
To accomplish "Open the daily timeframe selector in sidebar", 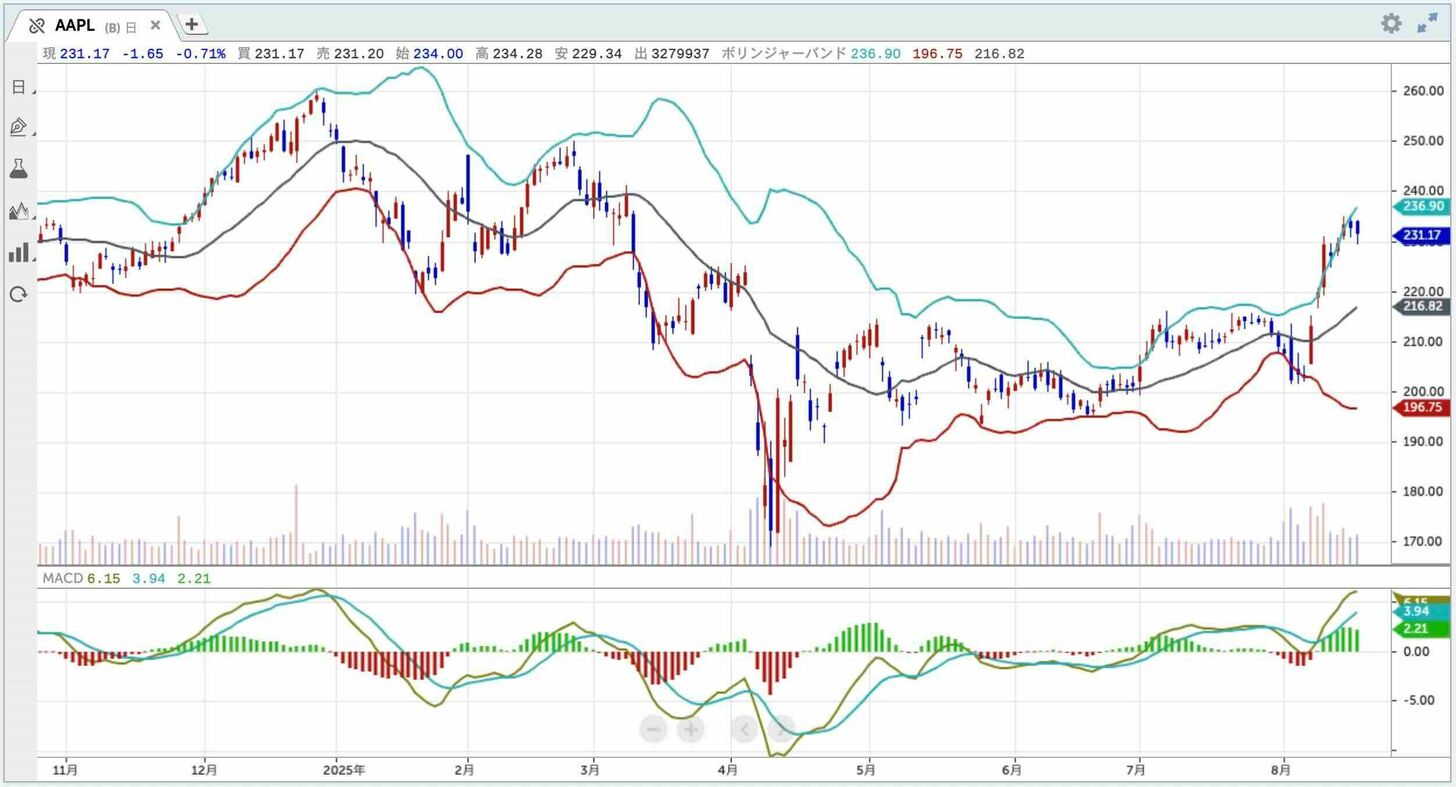I will (x=18, y=87).
